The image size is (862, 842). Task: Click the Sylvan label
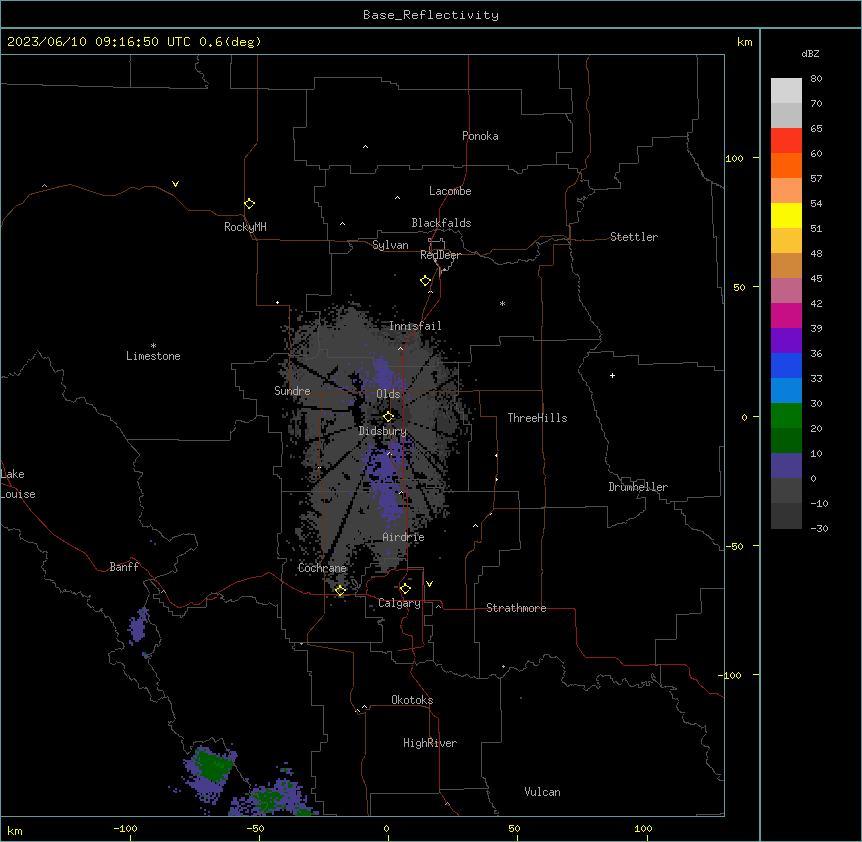tap(390, 245)
